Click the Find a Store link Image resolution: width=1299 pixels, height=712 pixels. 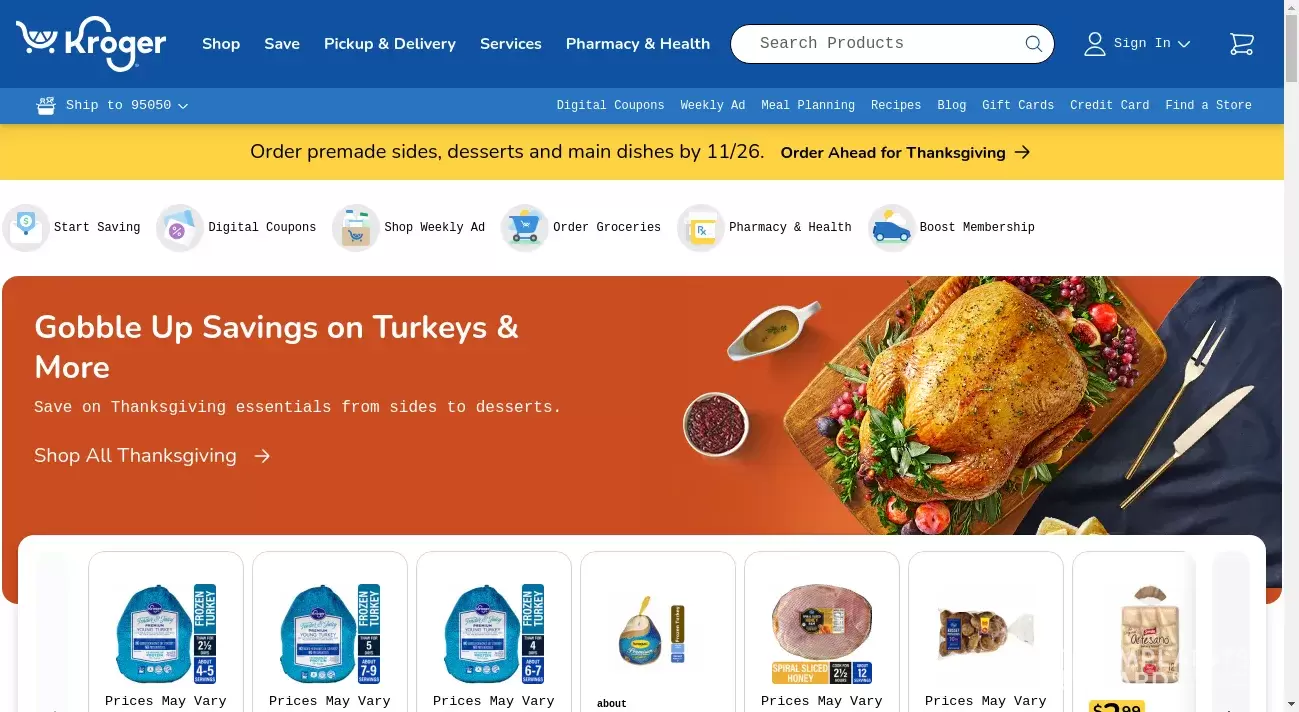point(1208,105)
